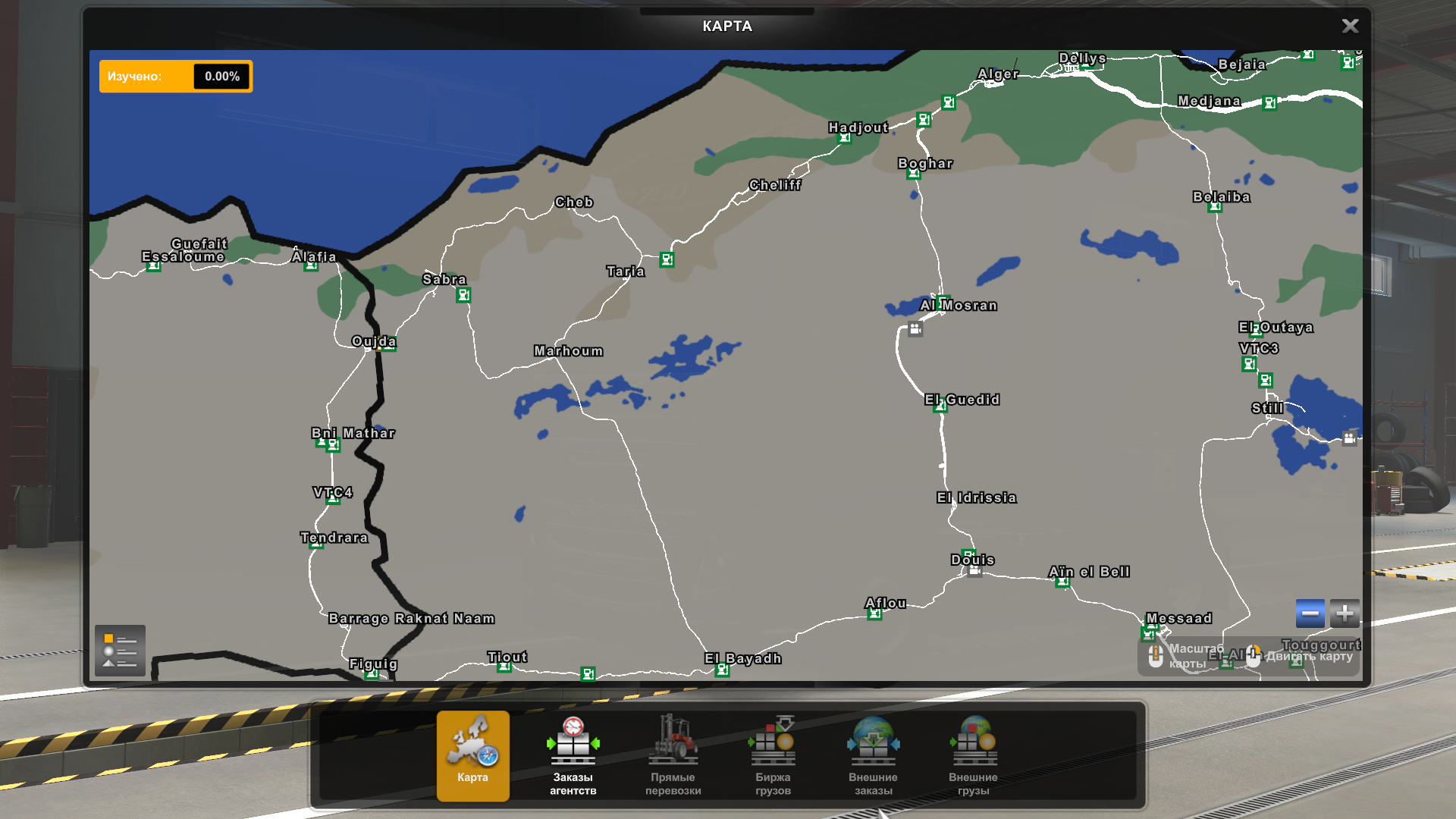The height and width of the screenshot is (819, 1456).
Task: Open Биржа грузов cargo market
Action: coord(773,755)
